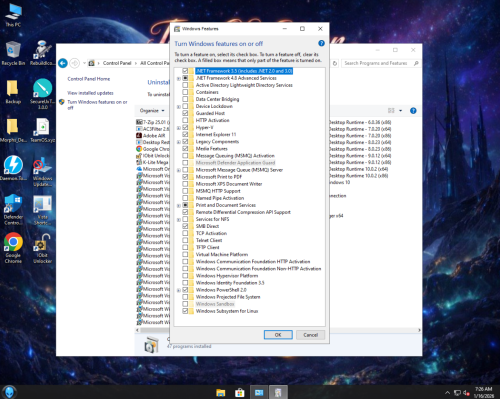Open This PC desktop icon
The image size is (500, 399).
pyautogui.click(x=13, y=15)
